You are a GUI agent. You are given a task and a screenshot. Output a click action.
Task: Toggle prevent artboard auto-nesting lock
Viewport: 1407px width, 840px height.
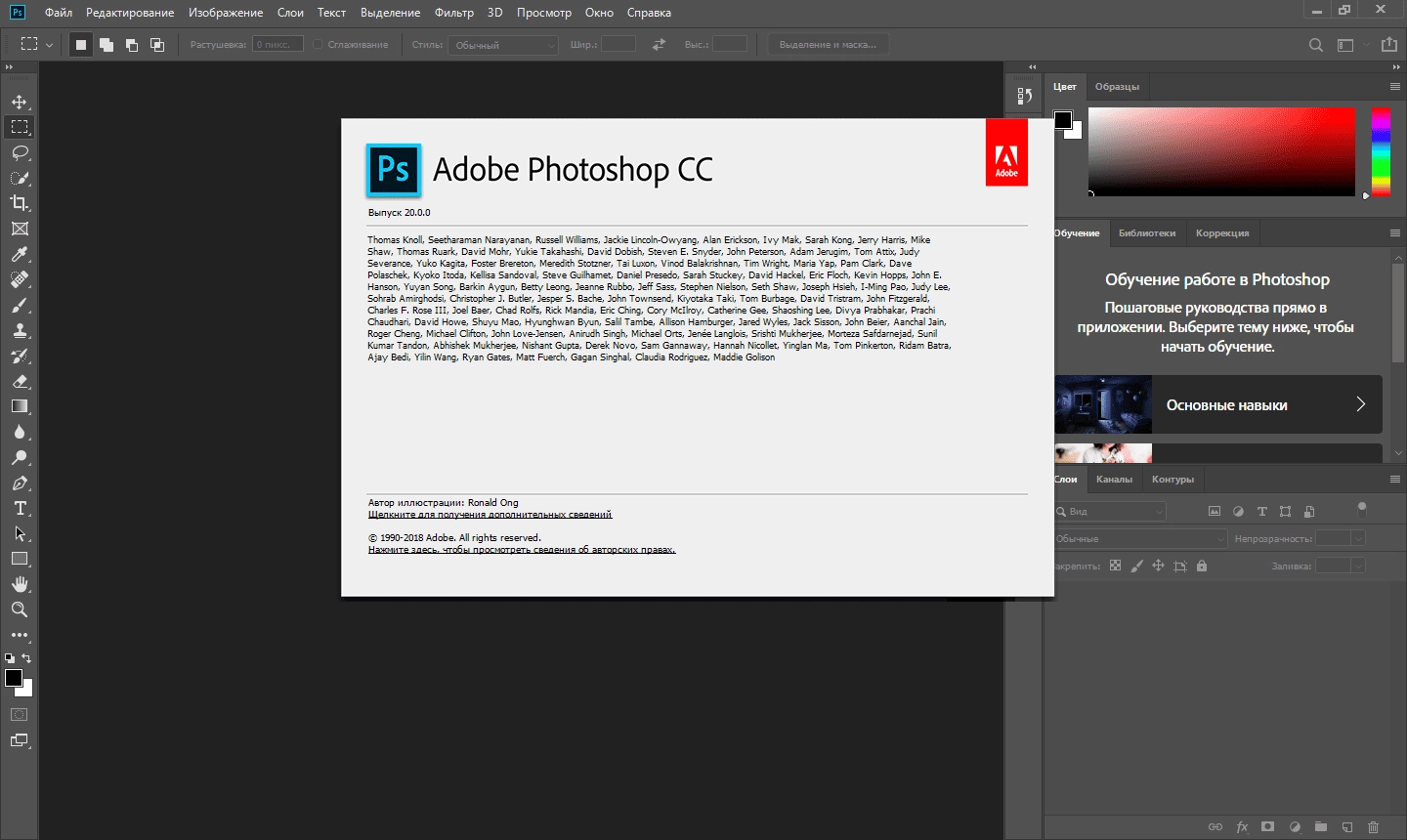(x=1180, y=566)
